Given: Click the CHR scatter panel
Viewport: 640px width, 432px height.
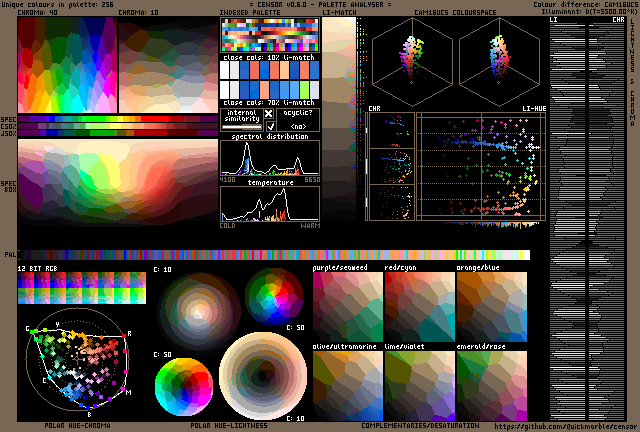Looking at the screenshot, I should [391, 167].
